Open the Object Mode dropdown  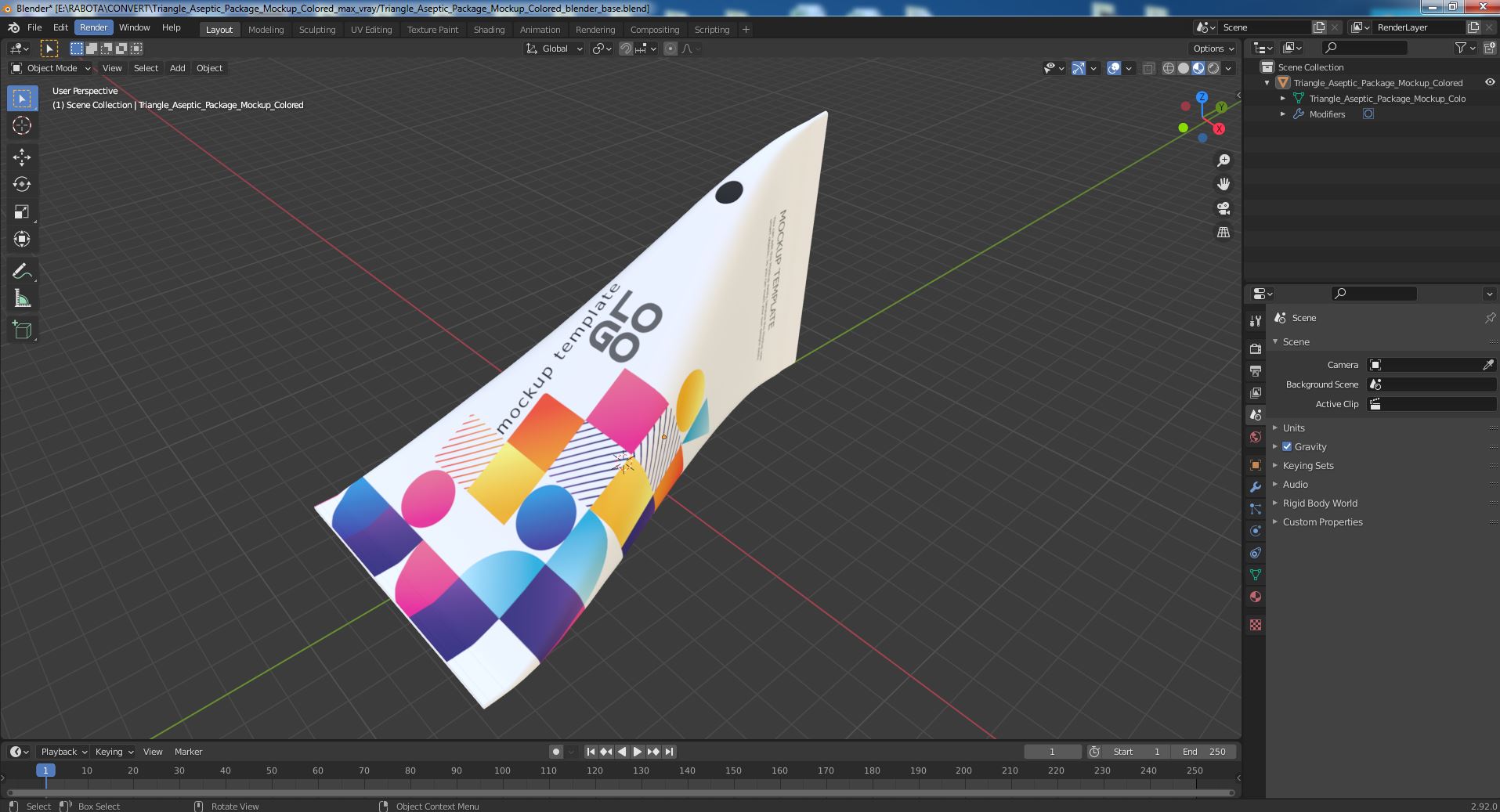[51, 68]
